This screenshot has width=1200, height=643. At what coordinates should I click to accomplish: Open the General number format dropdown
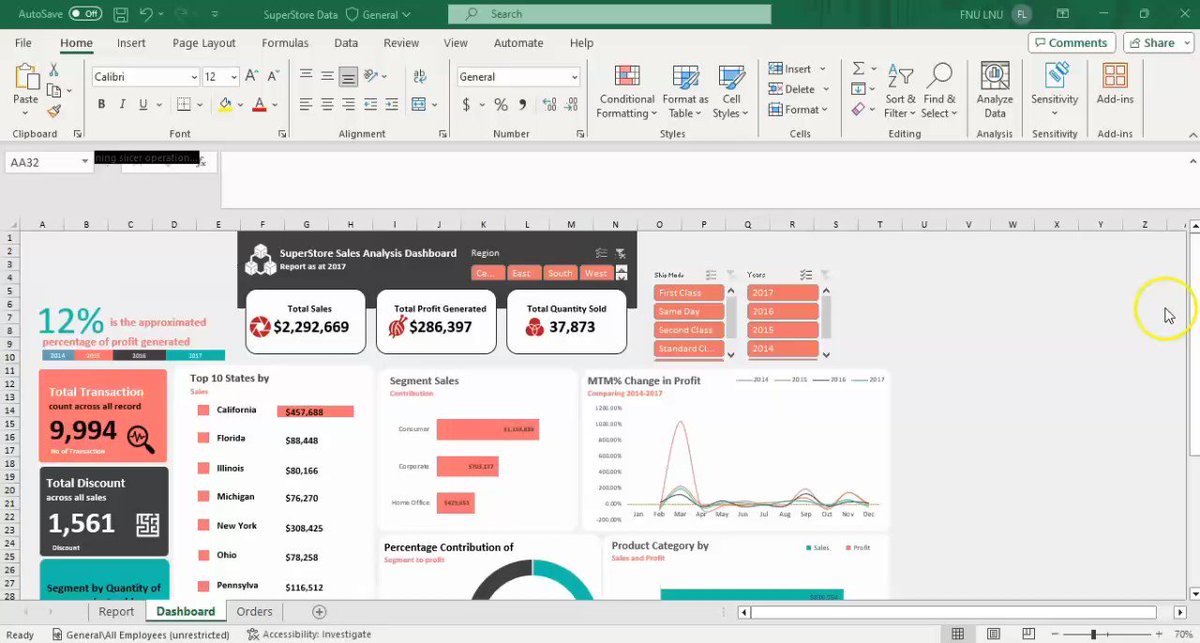coord(574,77)
